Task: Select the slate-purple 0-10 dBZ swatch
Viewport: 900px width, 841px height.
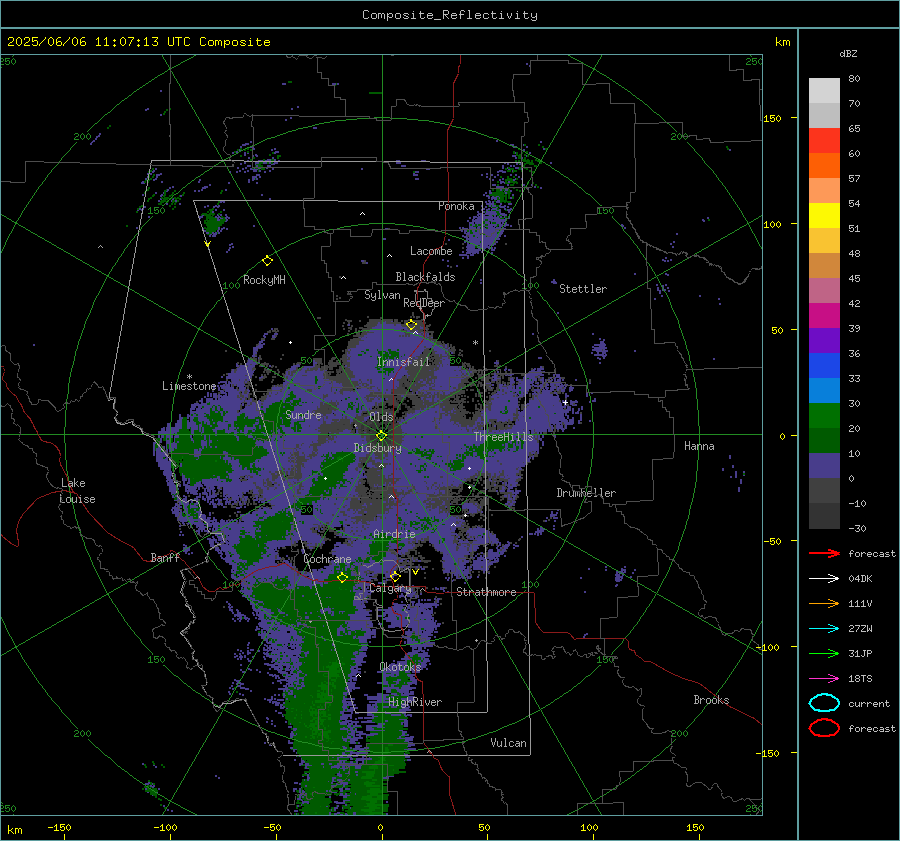Action: point(824,466)
